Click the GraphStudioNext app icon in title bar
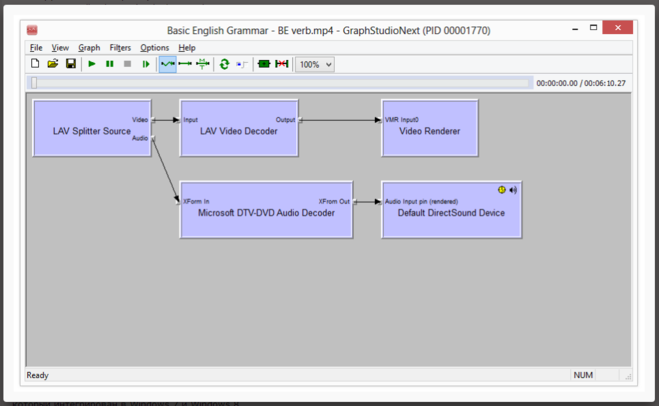Screen dimensions: 659x406 tap(32, 30)
